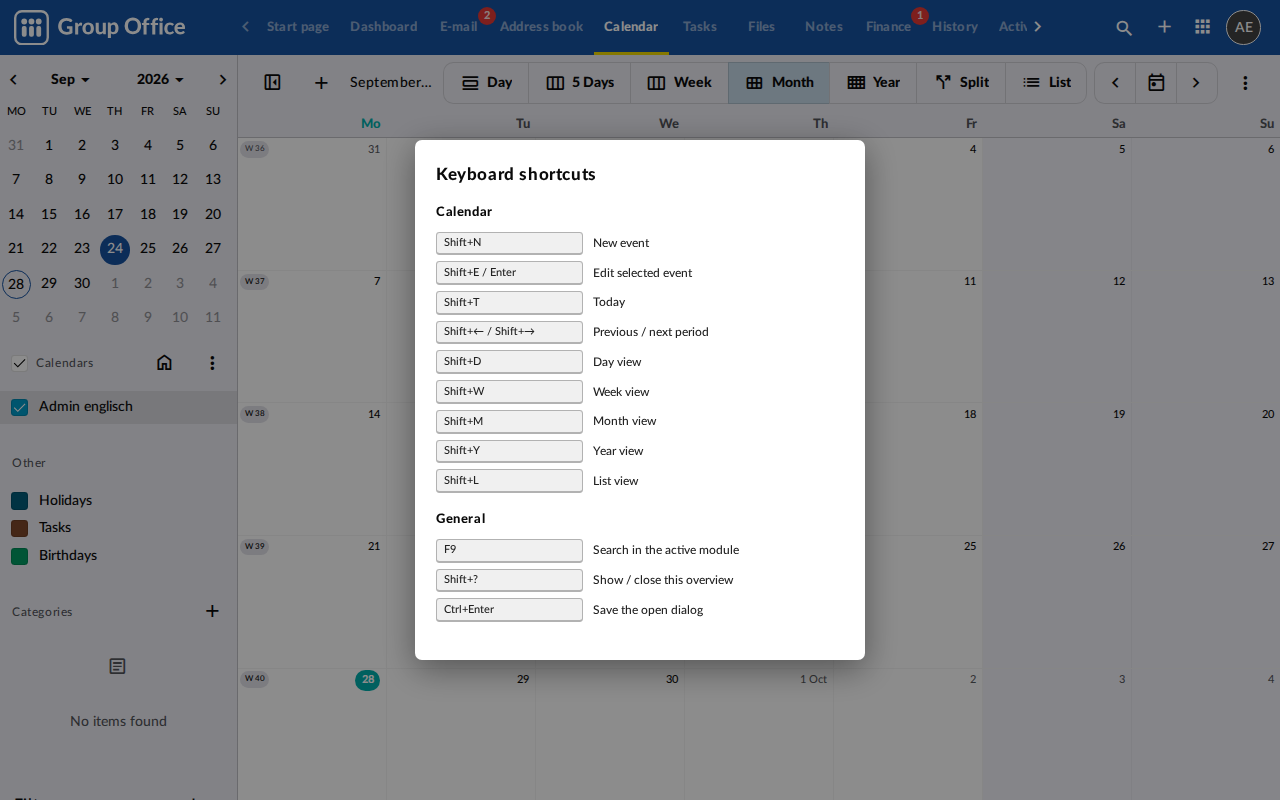Viewport: 1280px width, 800px height.
Task: Open the Files tab
Action: (x=761, y=27)
